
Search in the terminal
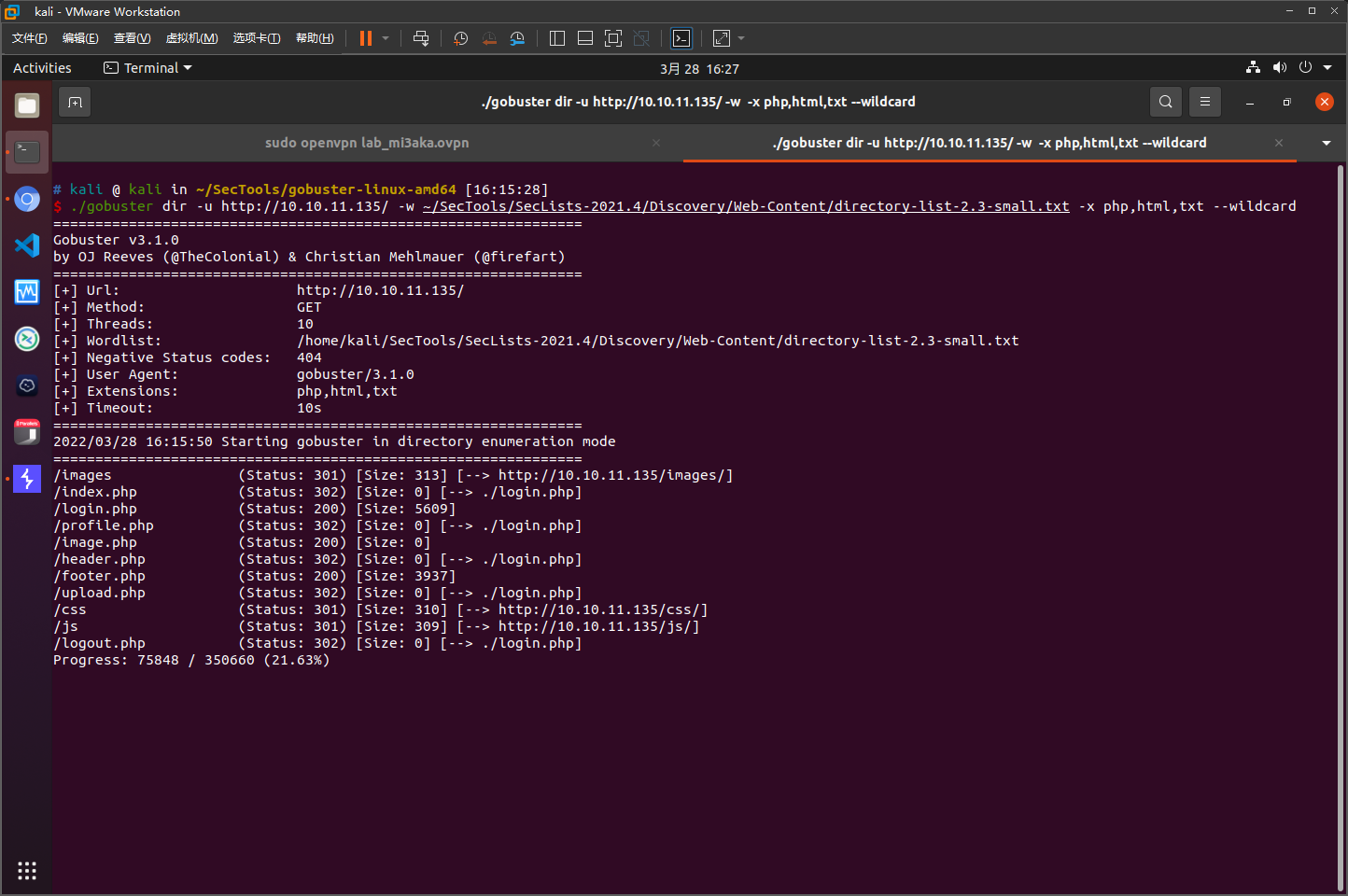pos(1165,102)
